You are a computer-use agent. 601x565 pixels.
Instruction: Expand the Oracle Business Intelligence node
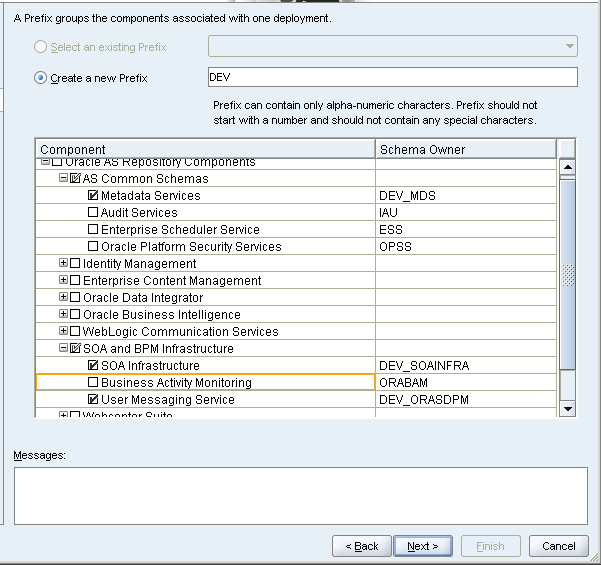(63, 315)
